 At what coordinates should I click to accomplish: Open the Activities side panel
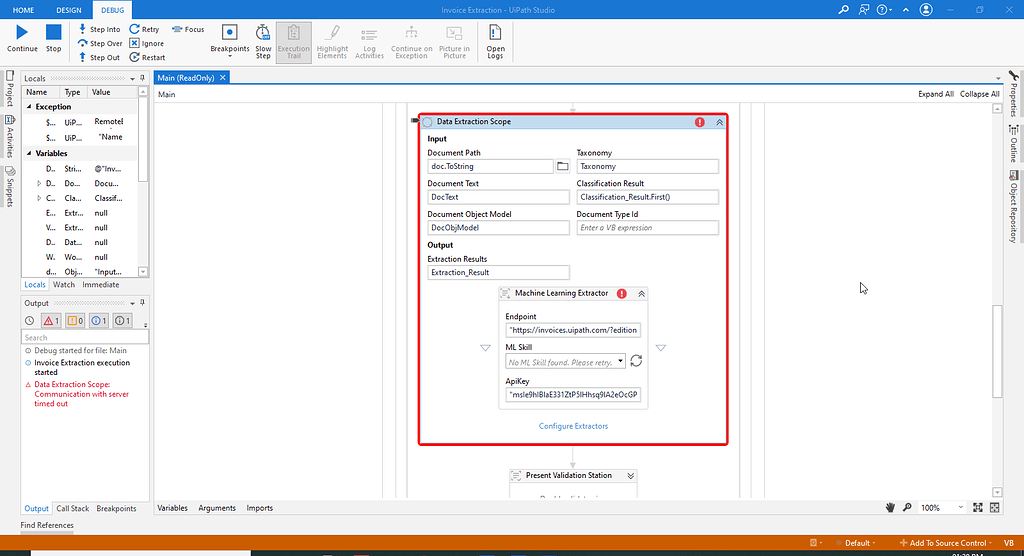(10, 137)
